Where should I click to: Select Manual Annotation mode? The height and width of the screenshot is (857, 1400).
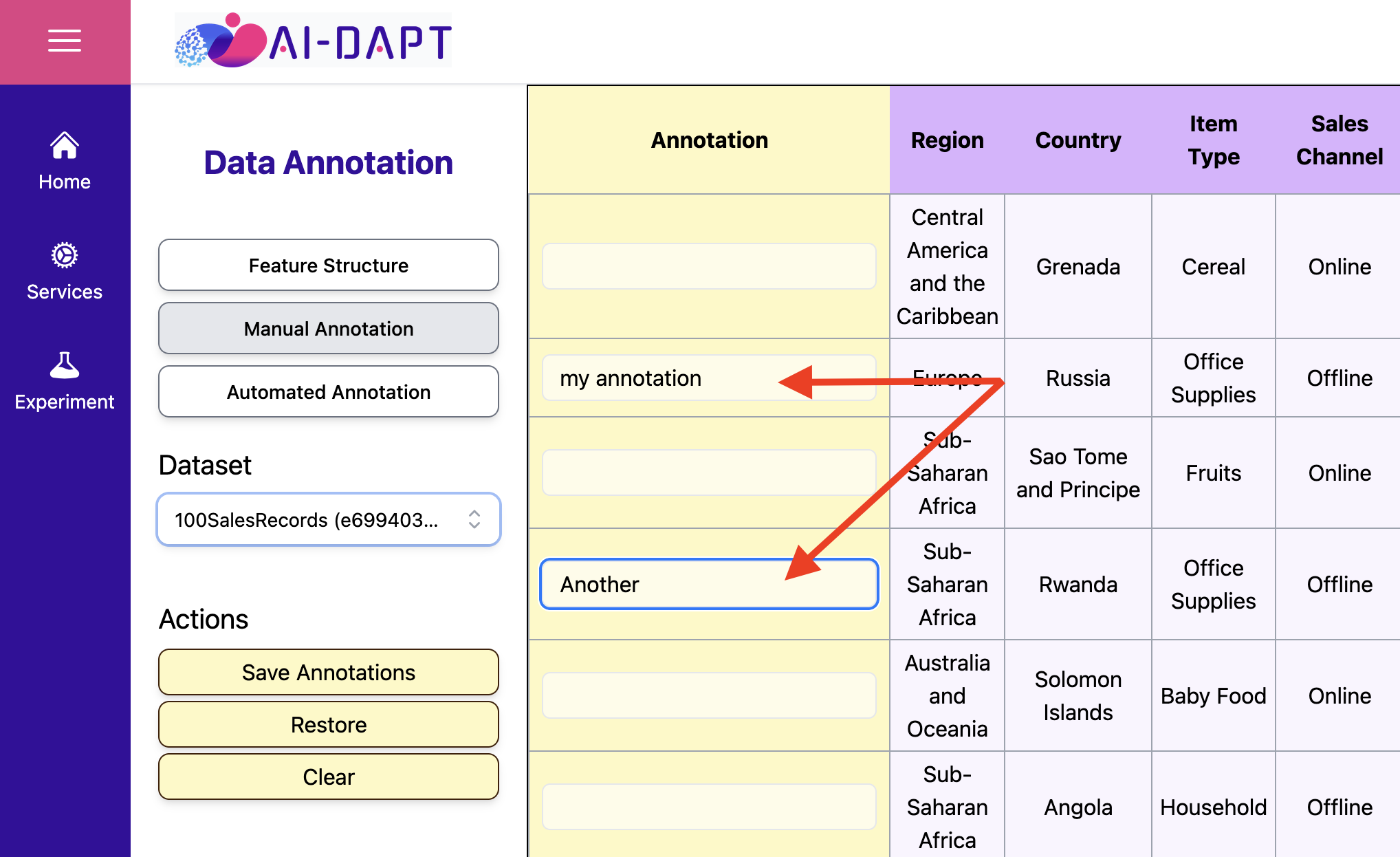(329, 328)
